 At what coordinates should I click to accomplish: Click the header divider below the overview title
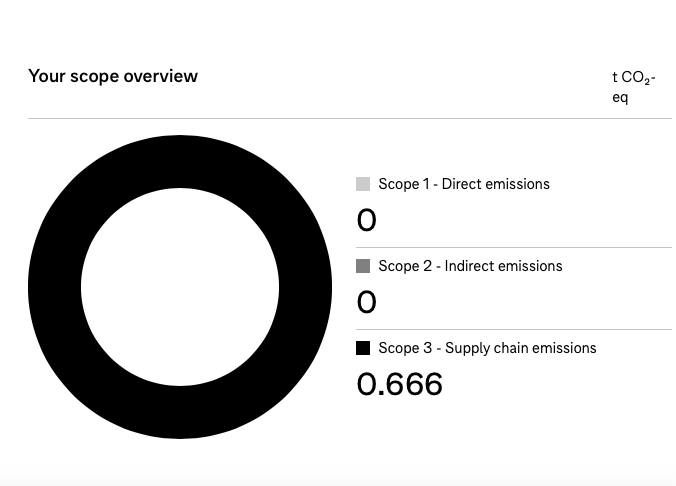(350, 118)
